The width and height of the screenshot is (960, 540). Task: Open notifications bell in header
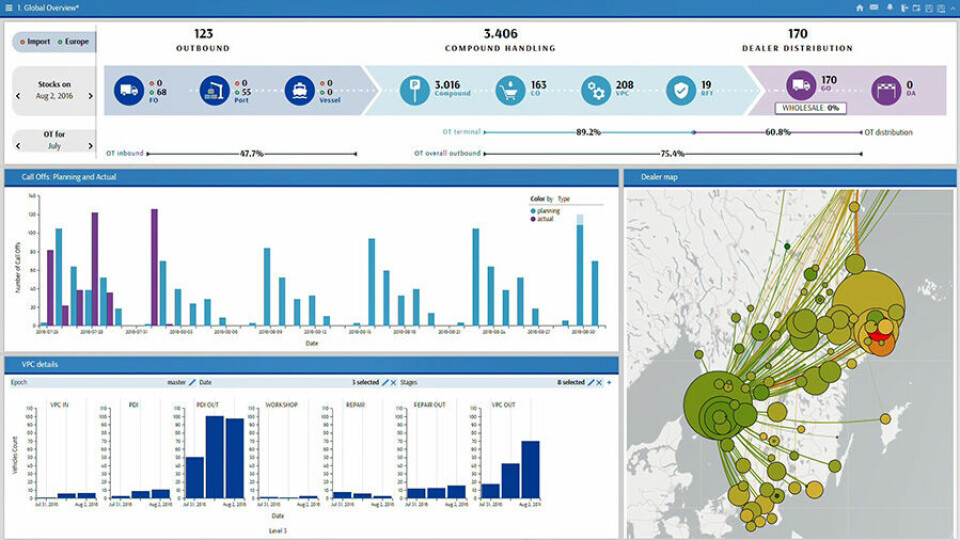tap(888, 8)
